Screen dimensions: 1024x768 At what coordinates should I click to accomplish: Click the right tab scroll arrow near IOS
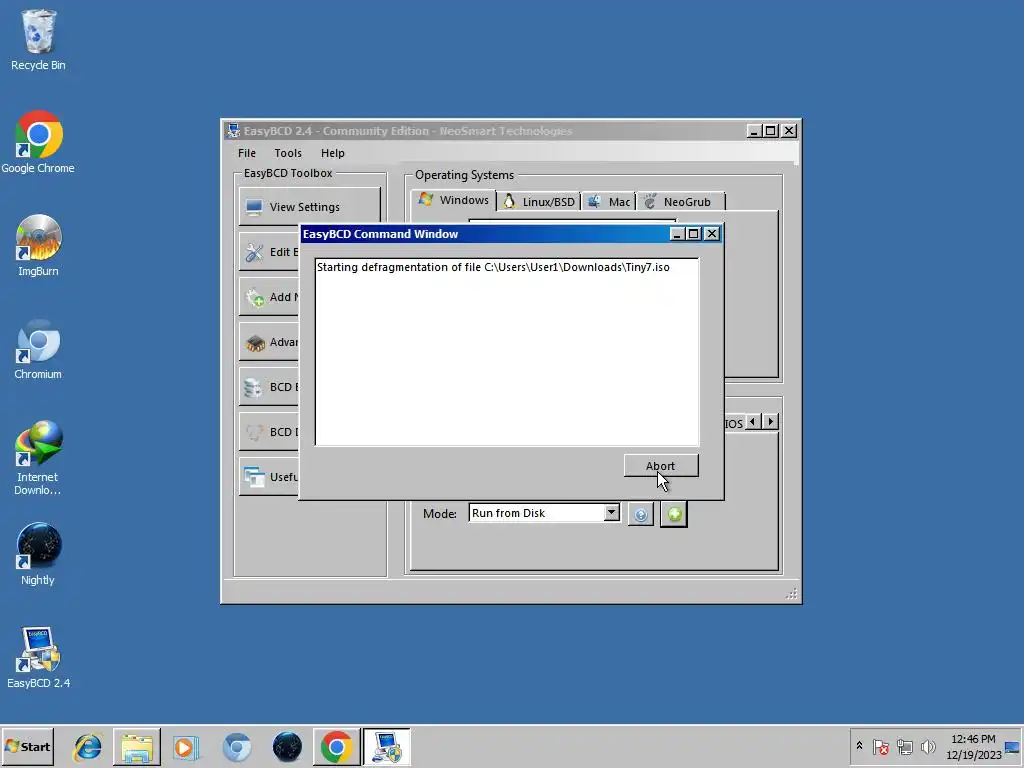coord(771,422)
